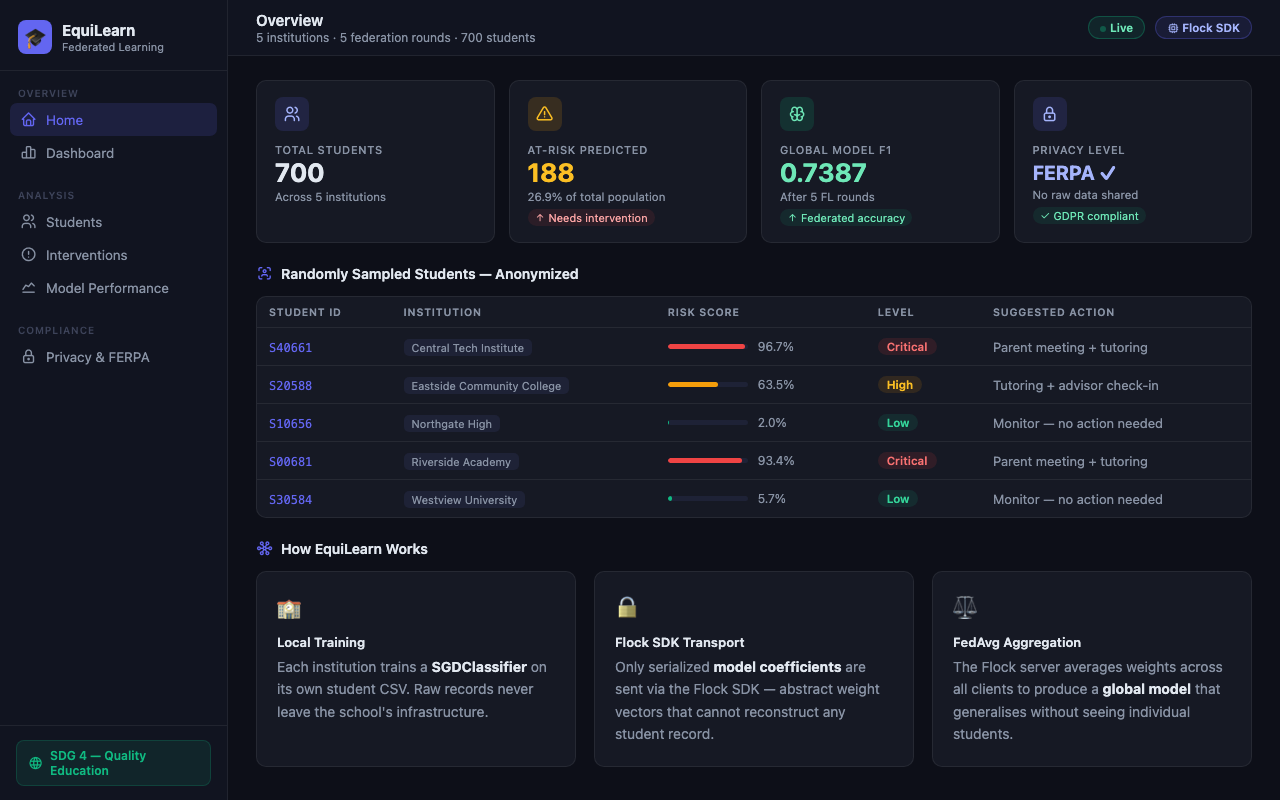
Task: Click the SDG 4 — Quality Education badge
Action: [113, 763]
